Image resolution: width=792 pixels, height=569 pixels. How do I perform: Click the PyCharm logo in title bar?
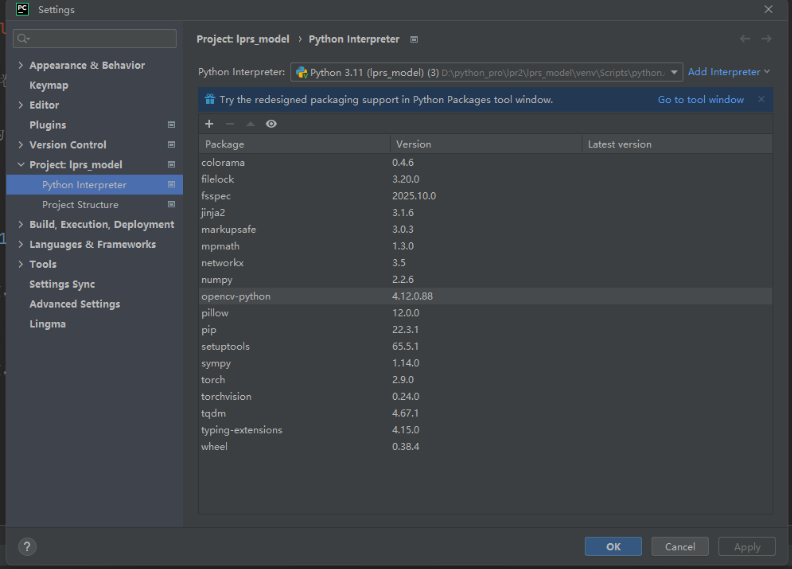click(22, 9)
